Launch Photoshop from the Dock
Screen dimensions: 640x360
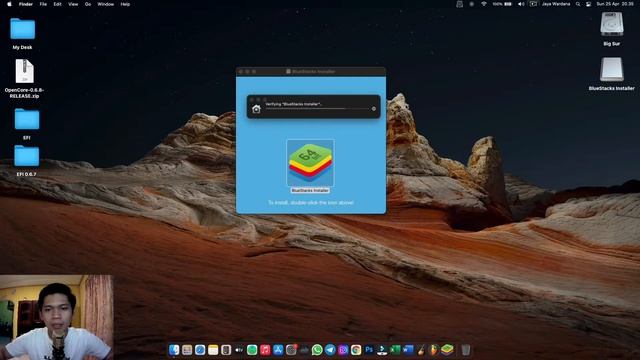point(369,350)
